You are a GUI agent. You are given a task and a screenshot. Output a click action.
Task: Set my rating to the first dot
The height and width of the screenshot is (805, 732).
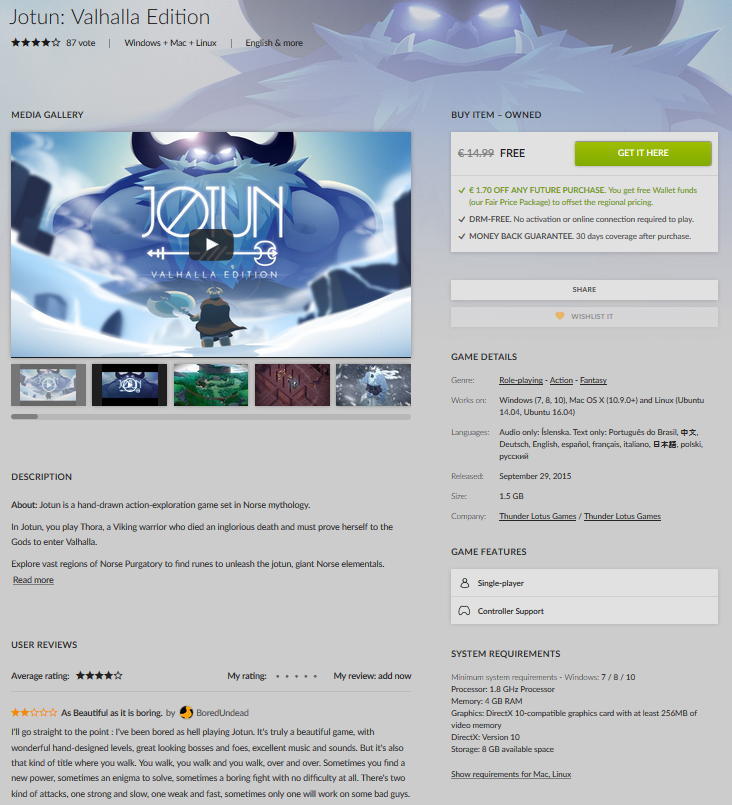click(x=278, y=676)
